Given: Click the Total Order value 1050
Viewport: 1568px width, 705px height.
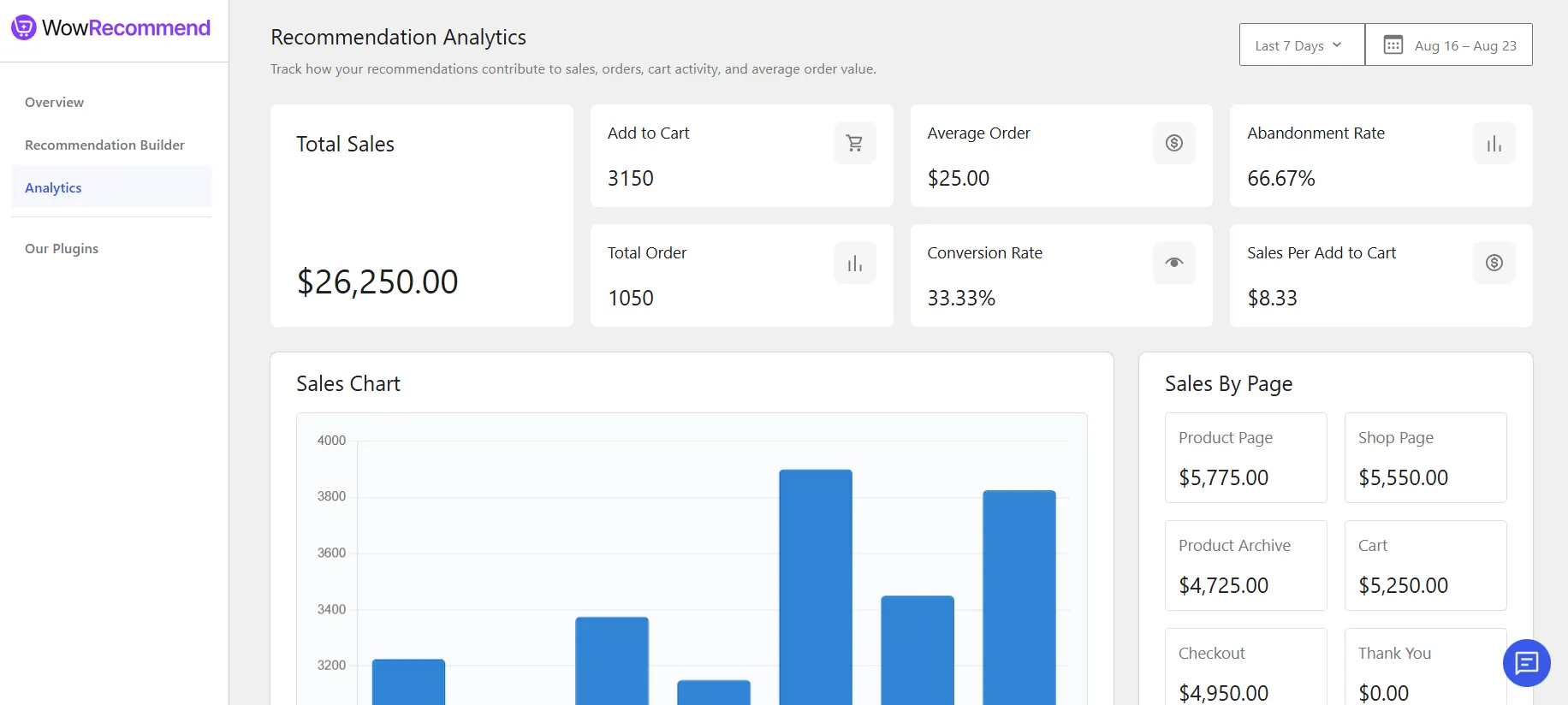Looking at the screenshot, I should point(631,298).
